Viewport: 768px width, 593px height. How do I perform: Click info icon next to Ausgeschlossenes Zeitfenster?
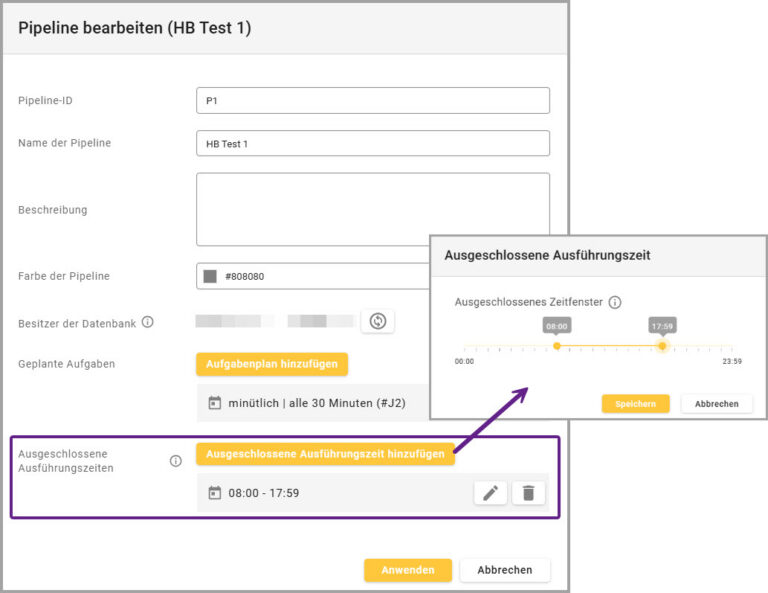pyautogui.click(x=615, y=302)
